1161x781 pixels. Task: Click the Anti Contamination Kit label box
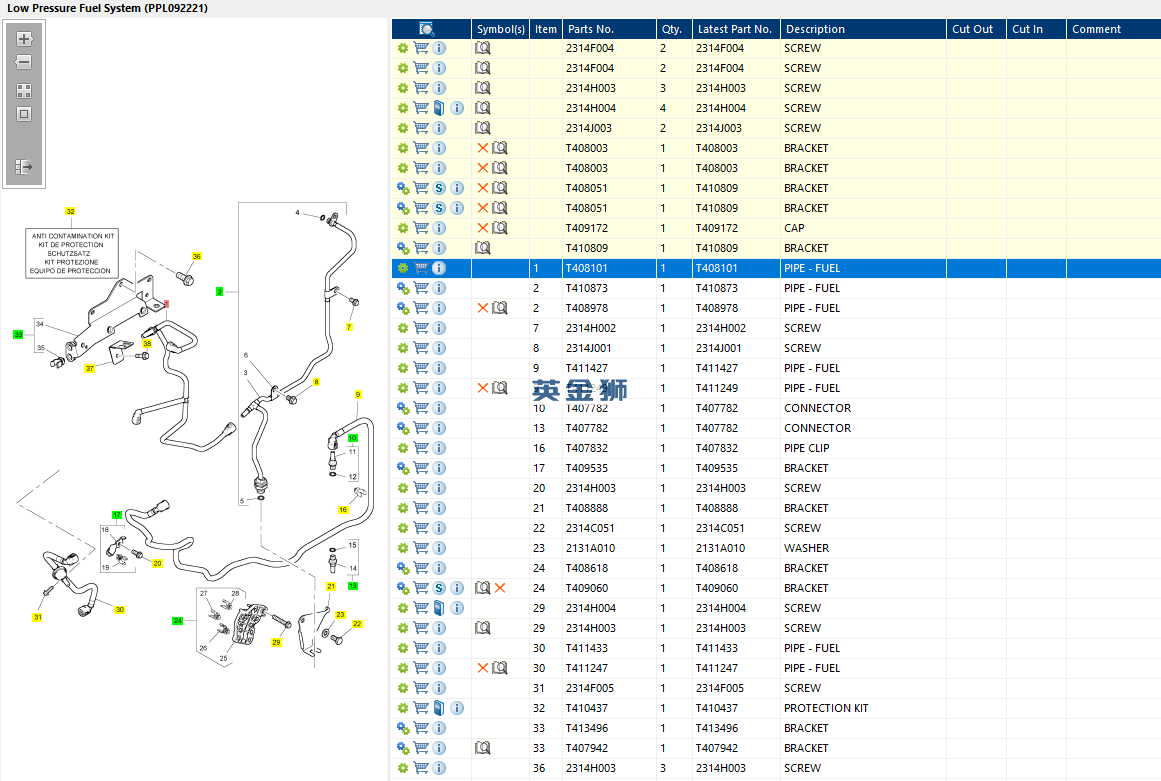tap(72, 253)
